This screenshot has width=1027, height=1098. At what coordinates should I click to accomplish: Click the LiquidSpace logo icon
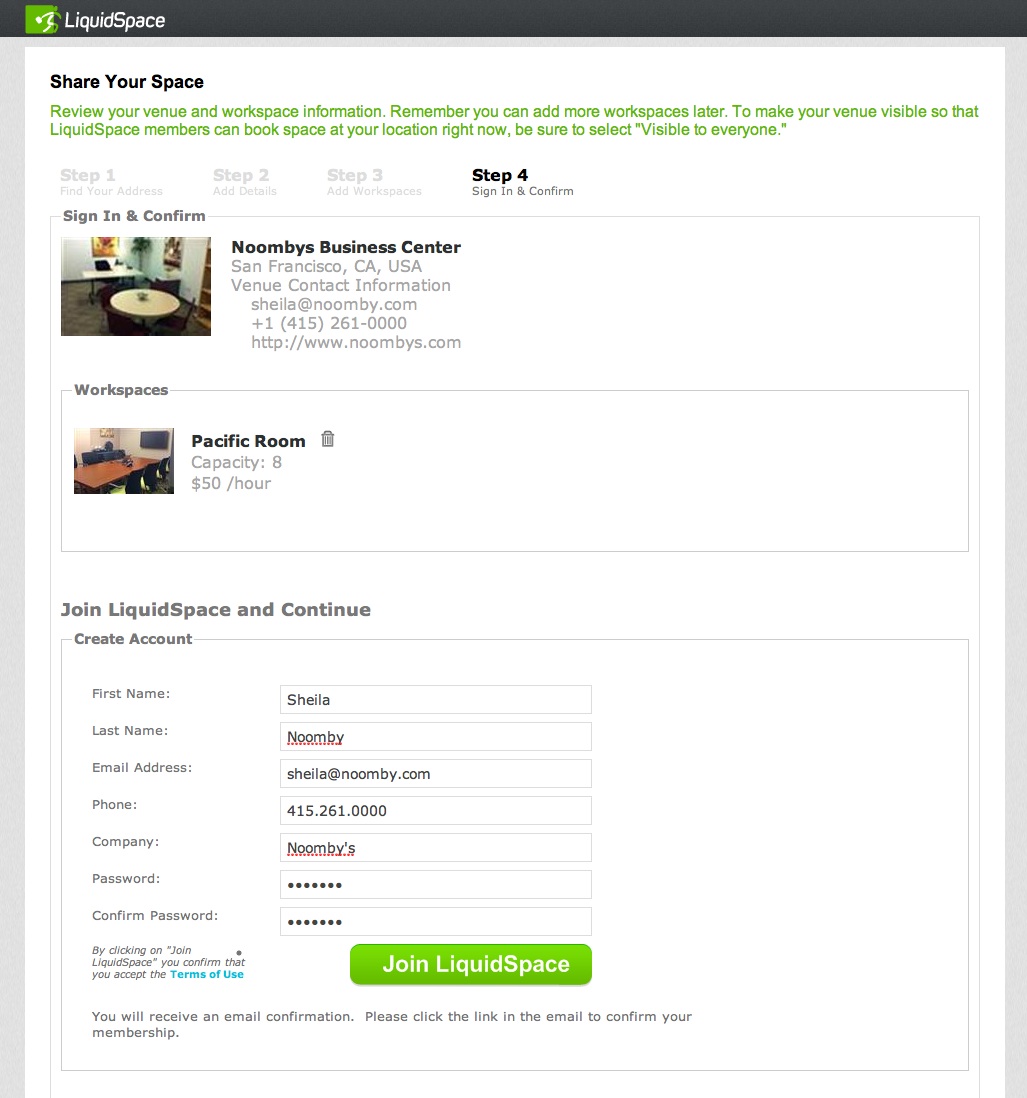tap(42, 20)
